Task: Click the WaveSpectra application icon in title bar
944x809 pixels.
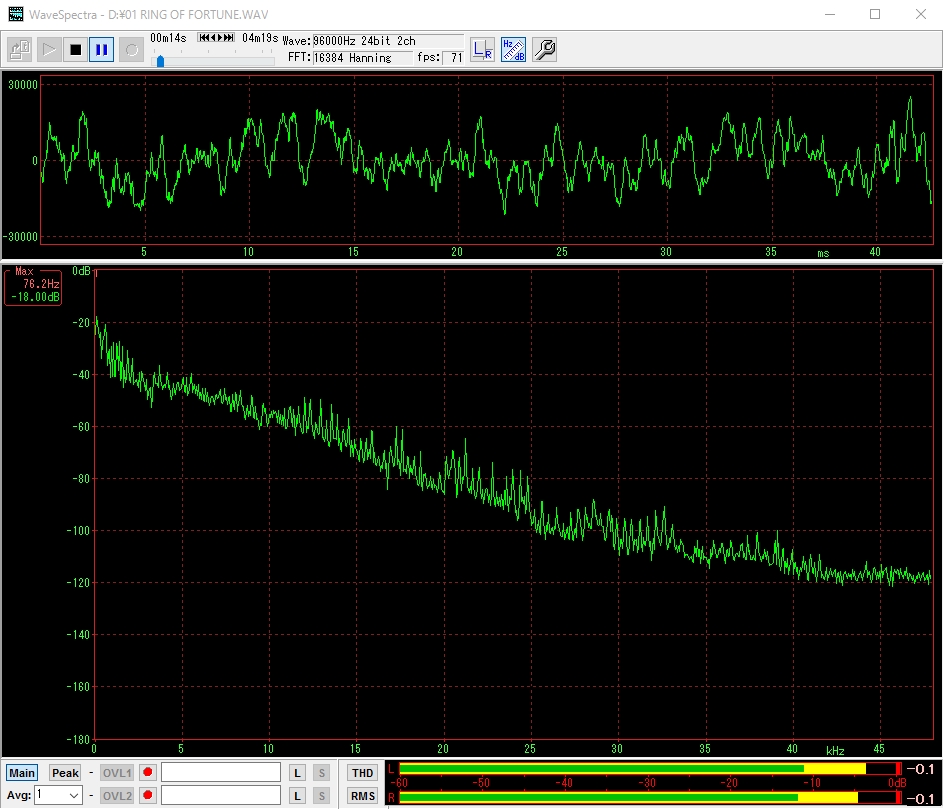Action: tap(16, 14)
